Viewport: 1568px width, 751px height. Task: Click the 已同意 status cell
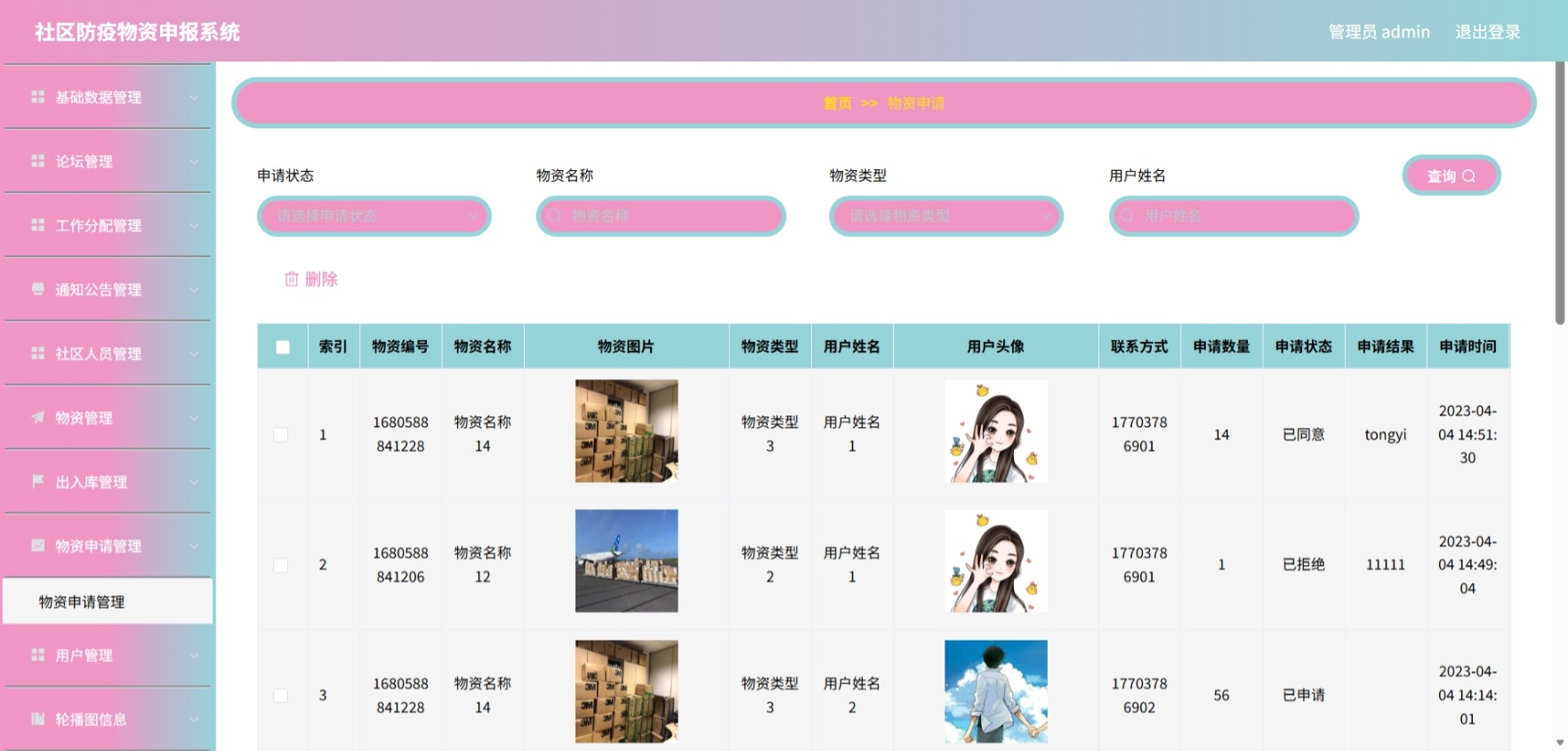coord(1304,435)
